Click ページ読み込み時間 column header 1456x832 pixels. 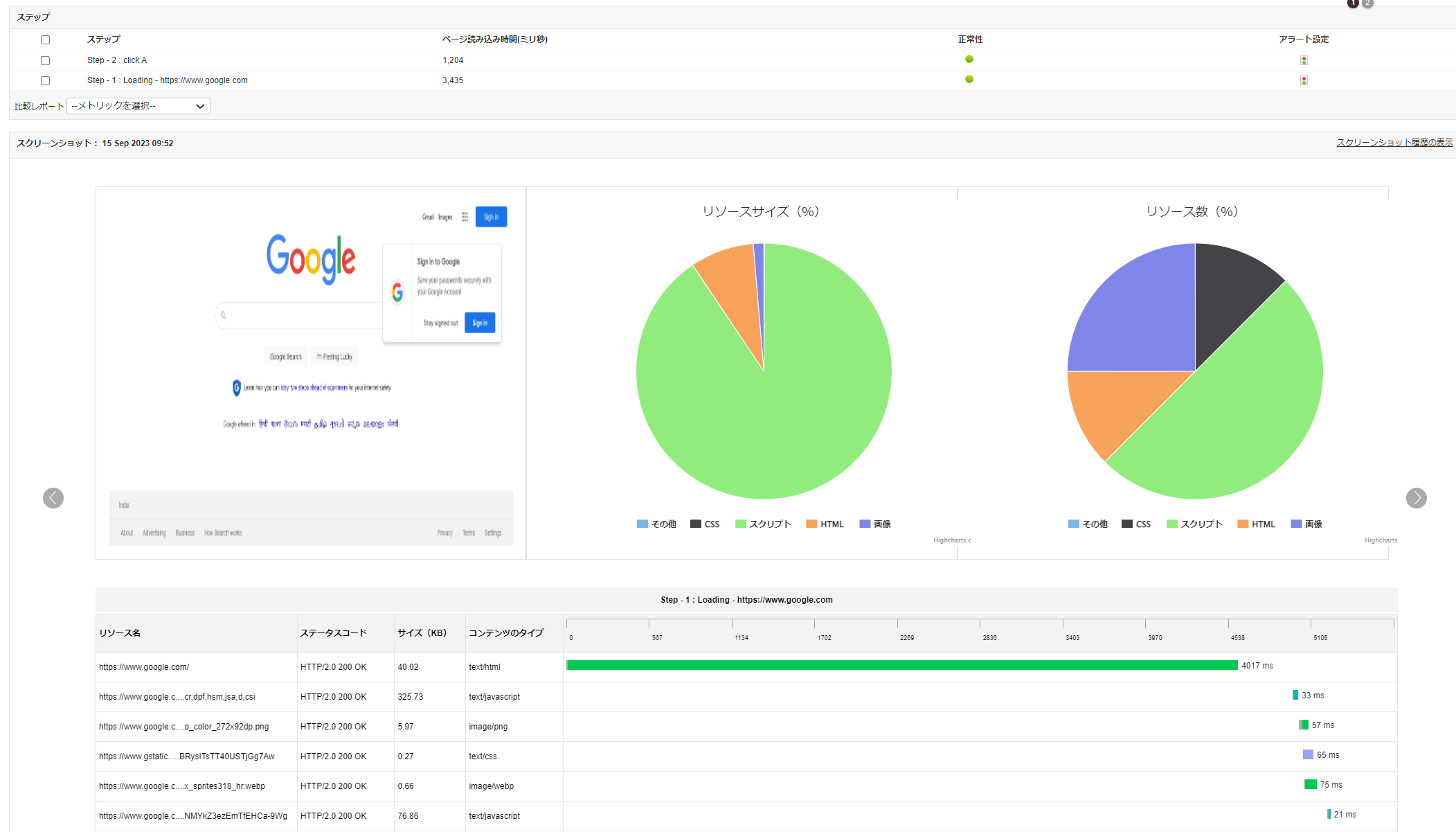[x=494, y=39]
